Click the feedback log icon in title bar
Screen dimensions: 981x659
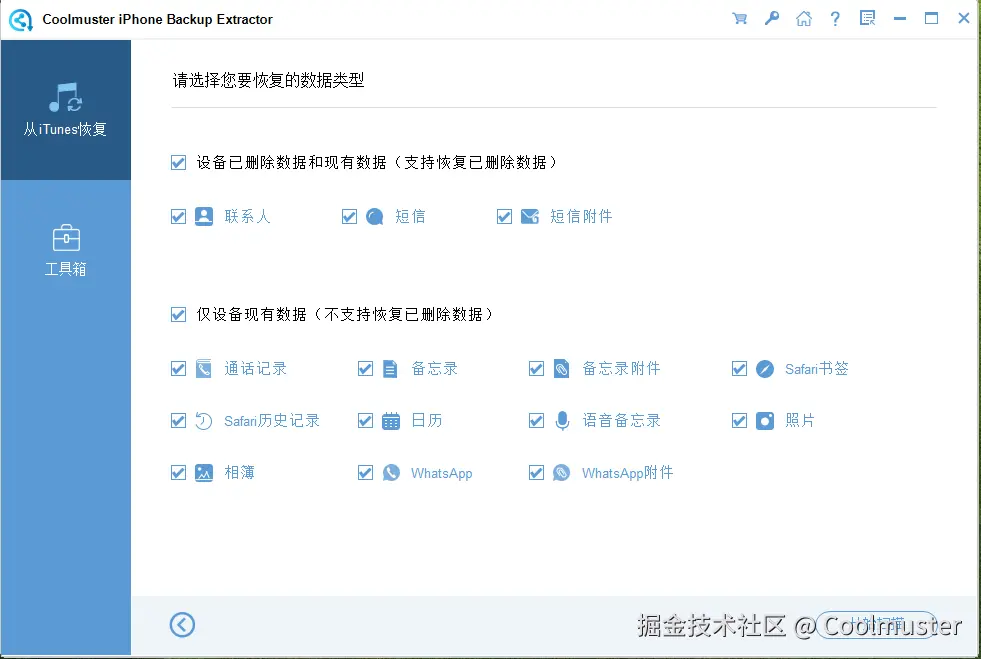[867, 18]
